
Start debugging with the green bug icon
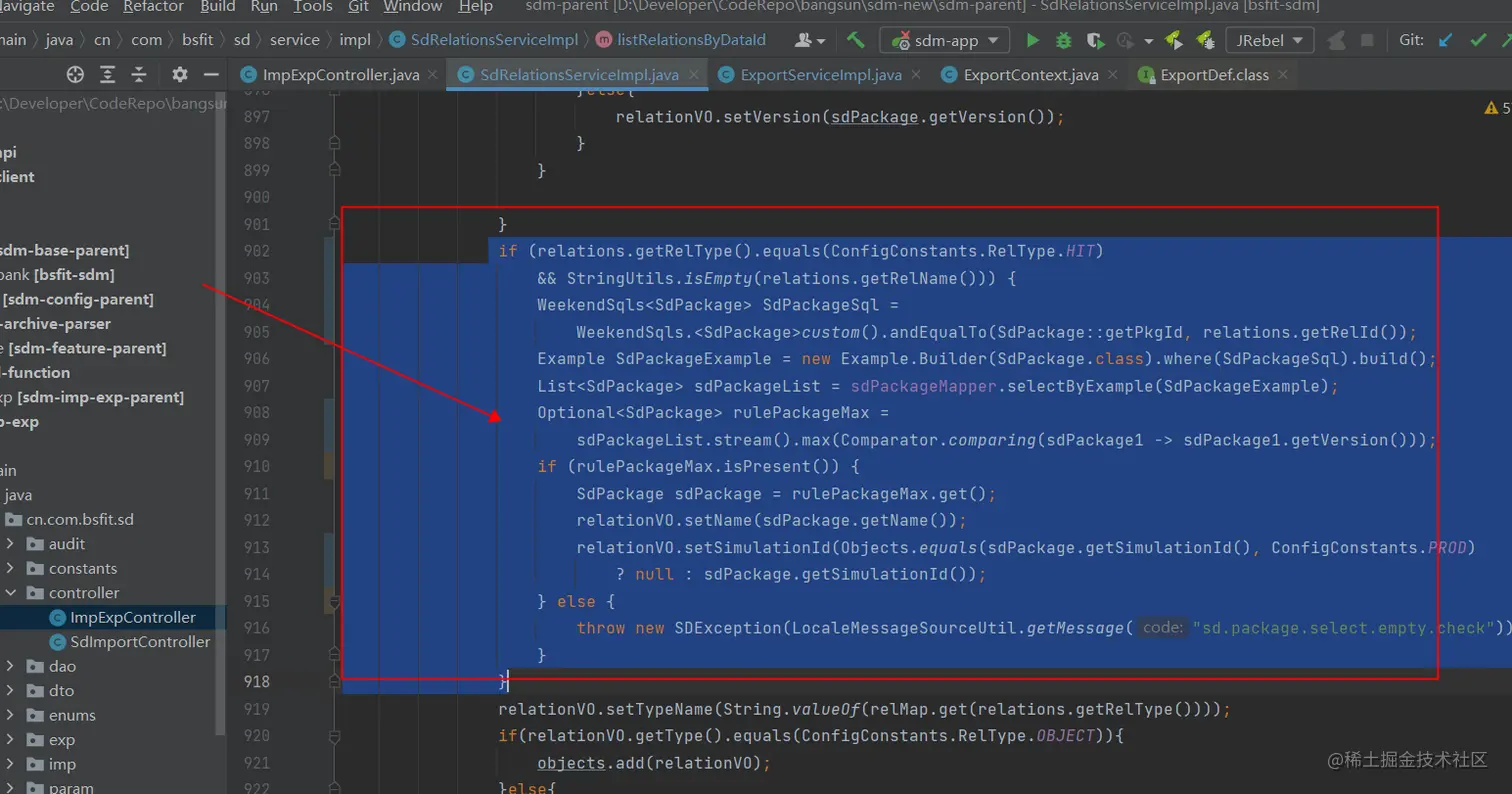1064,40
